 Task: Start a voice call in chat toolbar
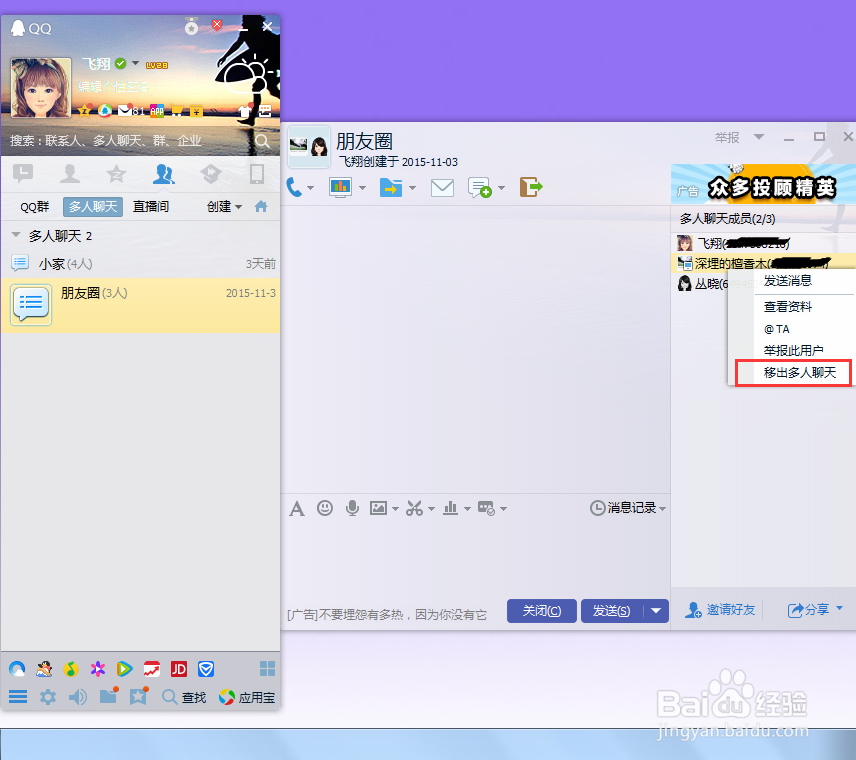pos(294,187)
